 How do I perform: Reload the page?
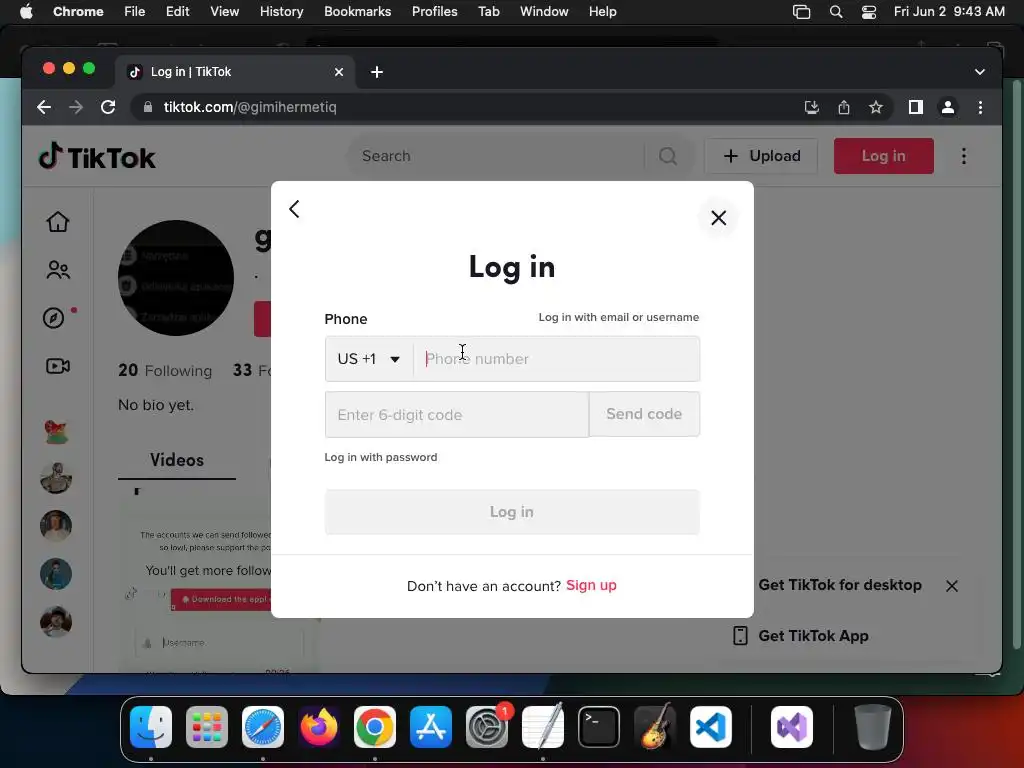coord(108,107)
